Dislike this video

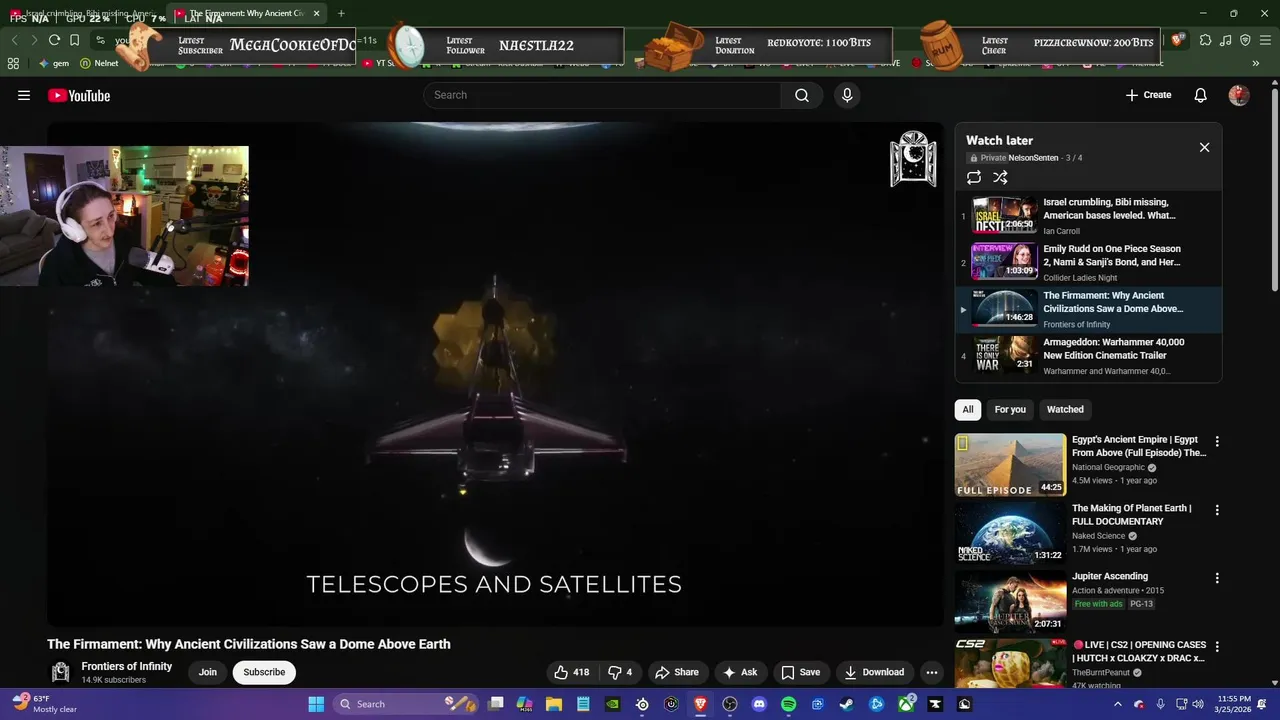click(x=620, y=672)
